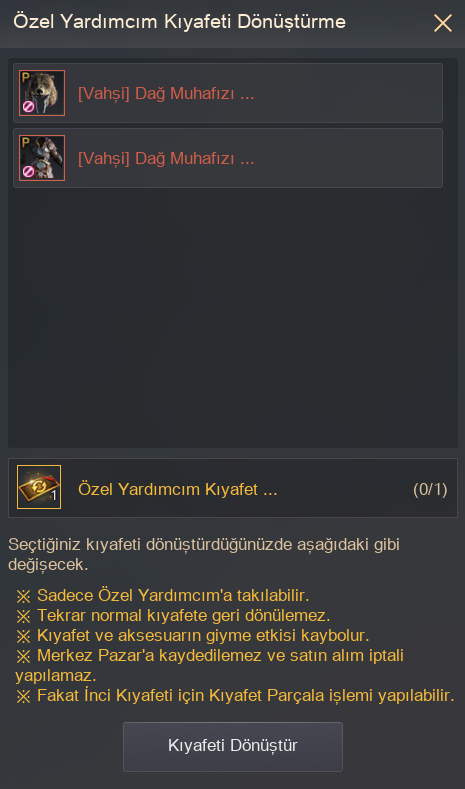Click the Kıyafet ve aksesuarın giyme etkisi note

[x=193, y=636]
